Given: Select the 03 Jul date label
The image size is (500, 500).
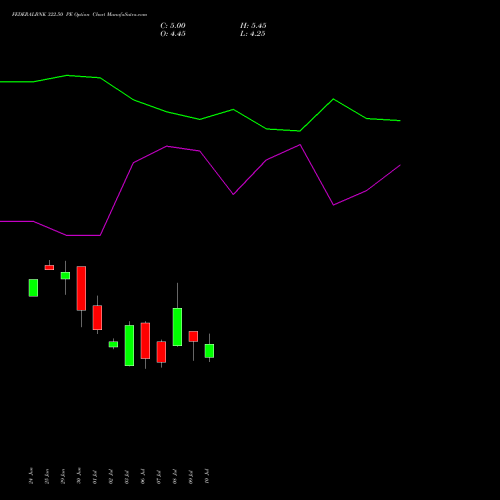Looking at the screenshot, I should pos(127,477).
